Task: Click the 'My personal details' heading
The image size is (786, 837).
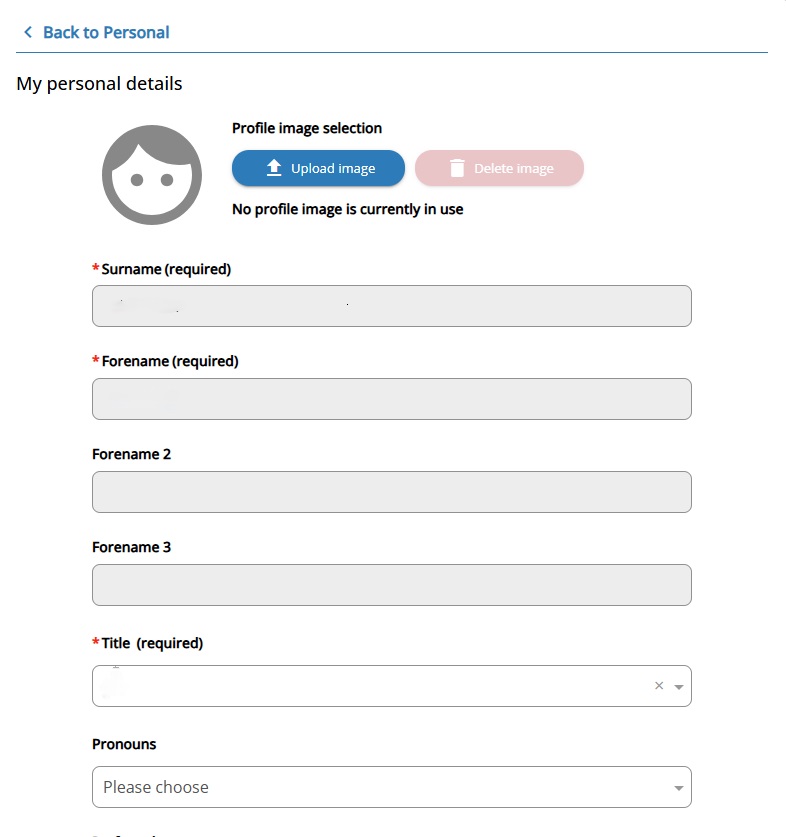Action: pyautogui.click(x=99, y=84)
